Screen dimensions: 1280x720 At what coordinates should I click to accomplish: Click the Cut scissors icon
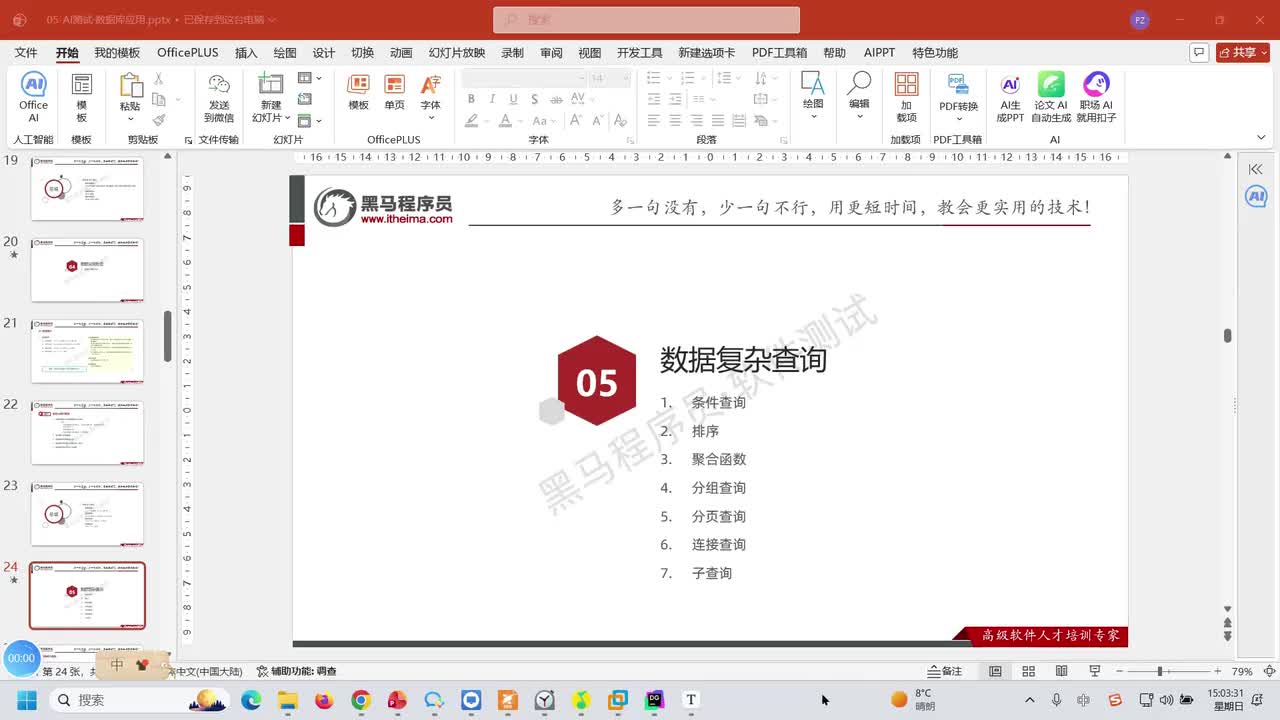coord(159,79)
